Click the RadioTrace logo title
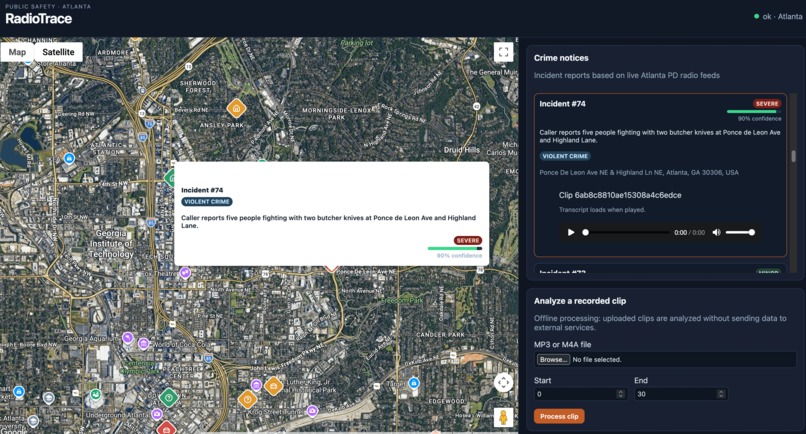The width and height of the screenshot is (806, 434). pos(39,19)
